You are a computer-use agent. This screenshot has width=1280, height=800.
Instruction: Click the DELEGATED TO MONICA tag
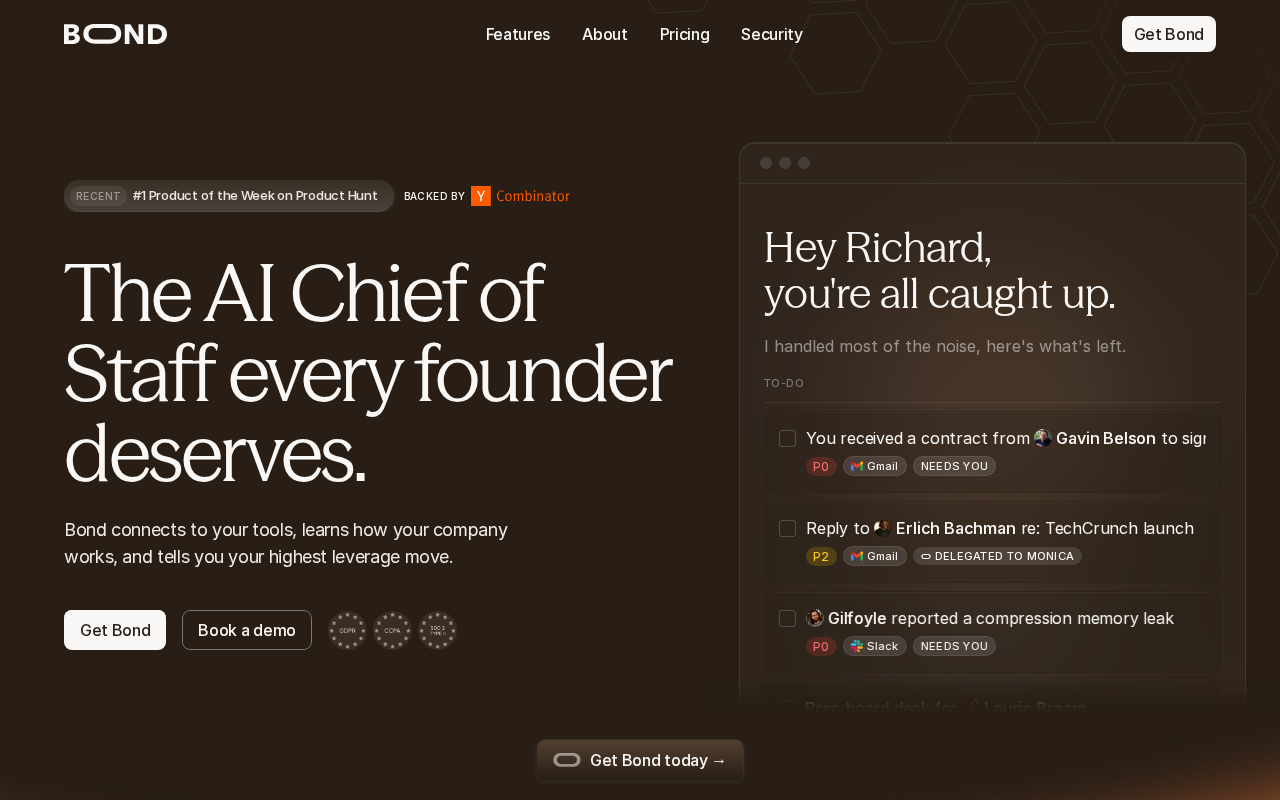[x=997, y=556]
